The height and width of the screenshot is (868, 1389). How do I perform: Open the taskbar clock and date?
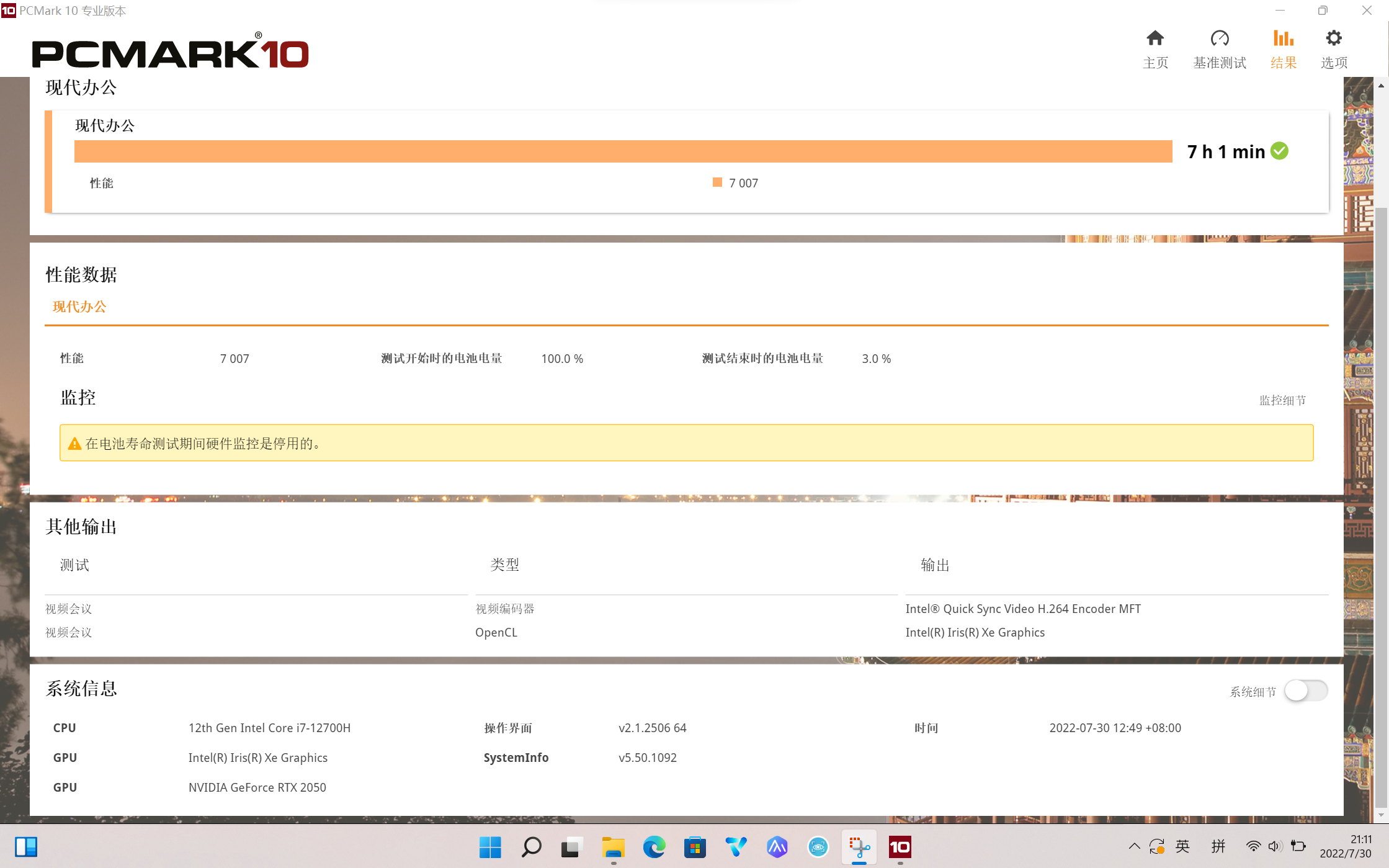click(x=1345, y=846)
